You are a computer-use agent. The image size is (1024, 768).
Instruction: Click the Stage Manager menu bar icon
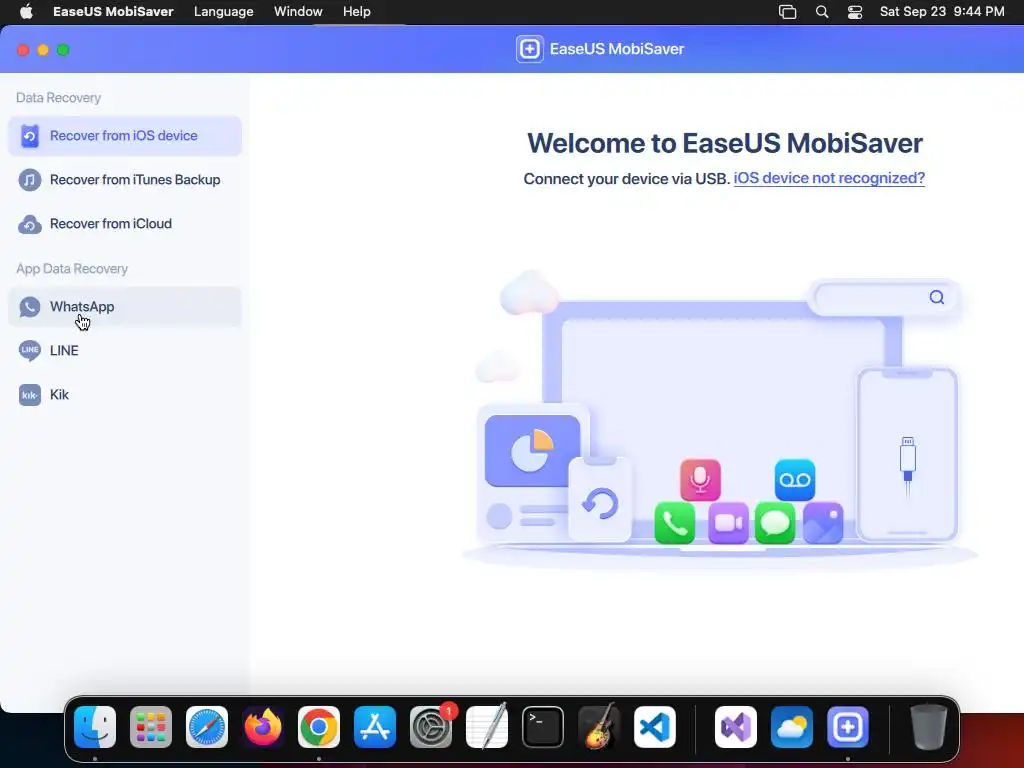788,12
